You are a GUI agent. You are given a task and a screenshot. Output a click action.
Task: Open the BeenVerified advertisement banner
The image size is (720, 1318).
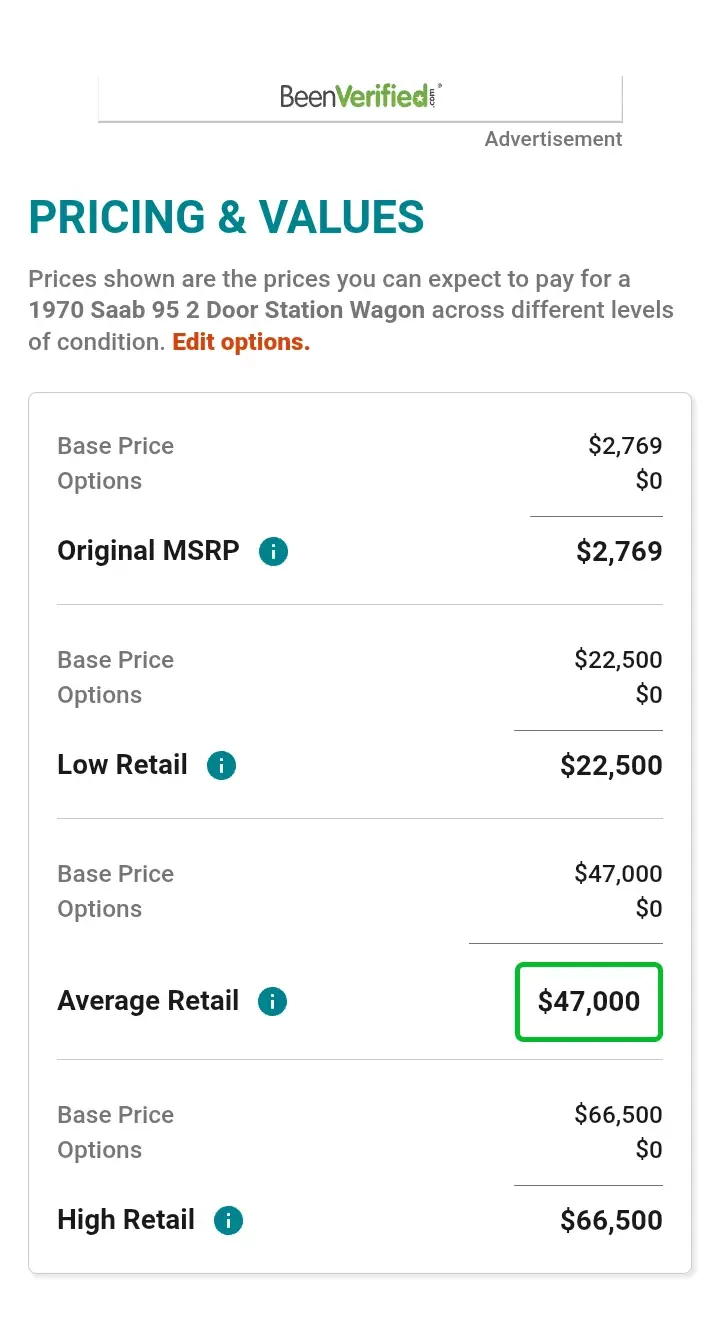pyautogui.click(x=360, y=98)
